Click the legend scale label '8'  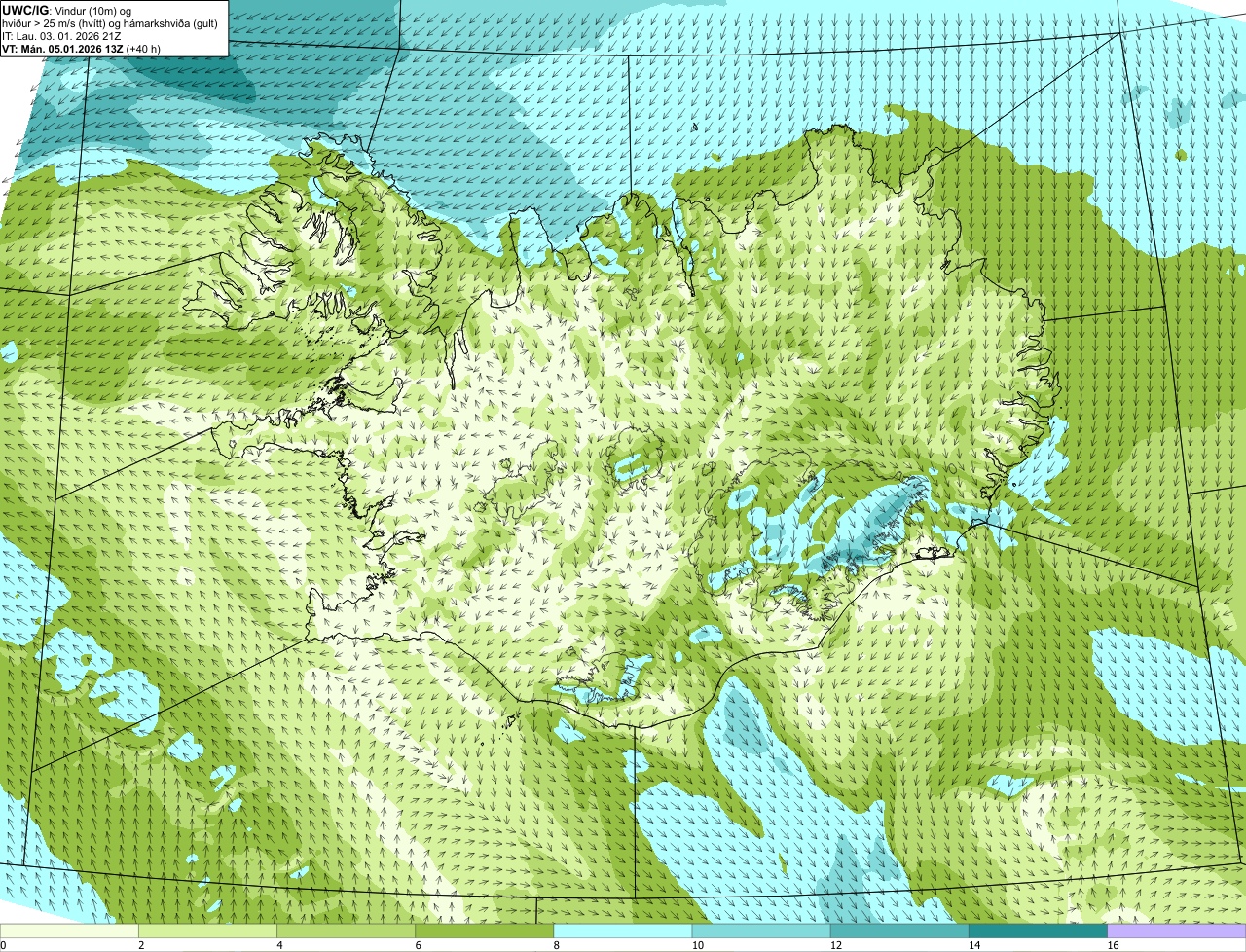(x=556, y=945)
